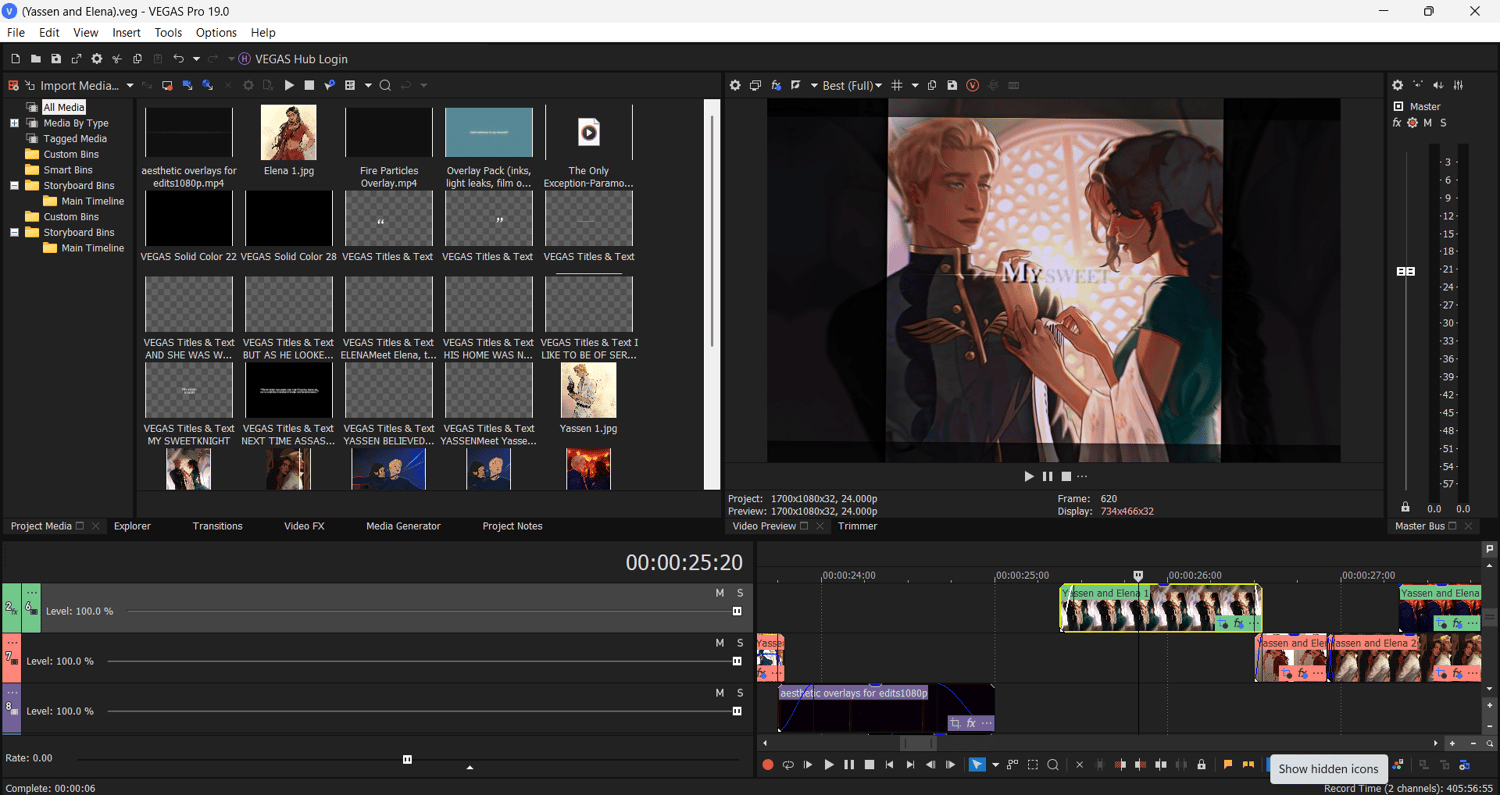Select the Yassen 1.jpg thumbnail
Image resolution: width=1500 pixels, height=795 pixels.
point(589,390)
